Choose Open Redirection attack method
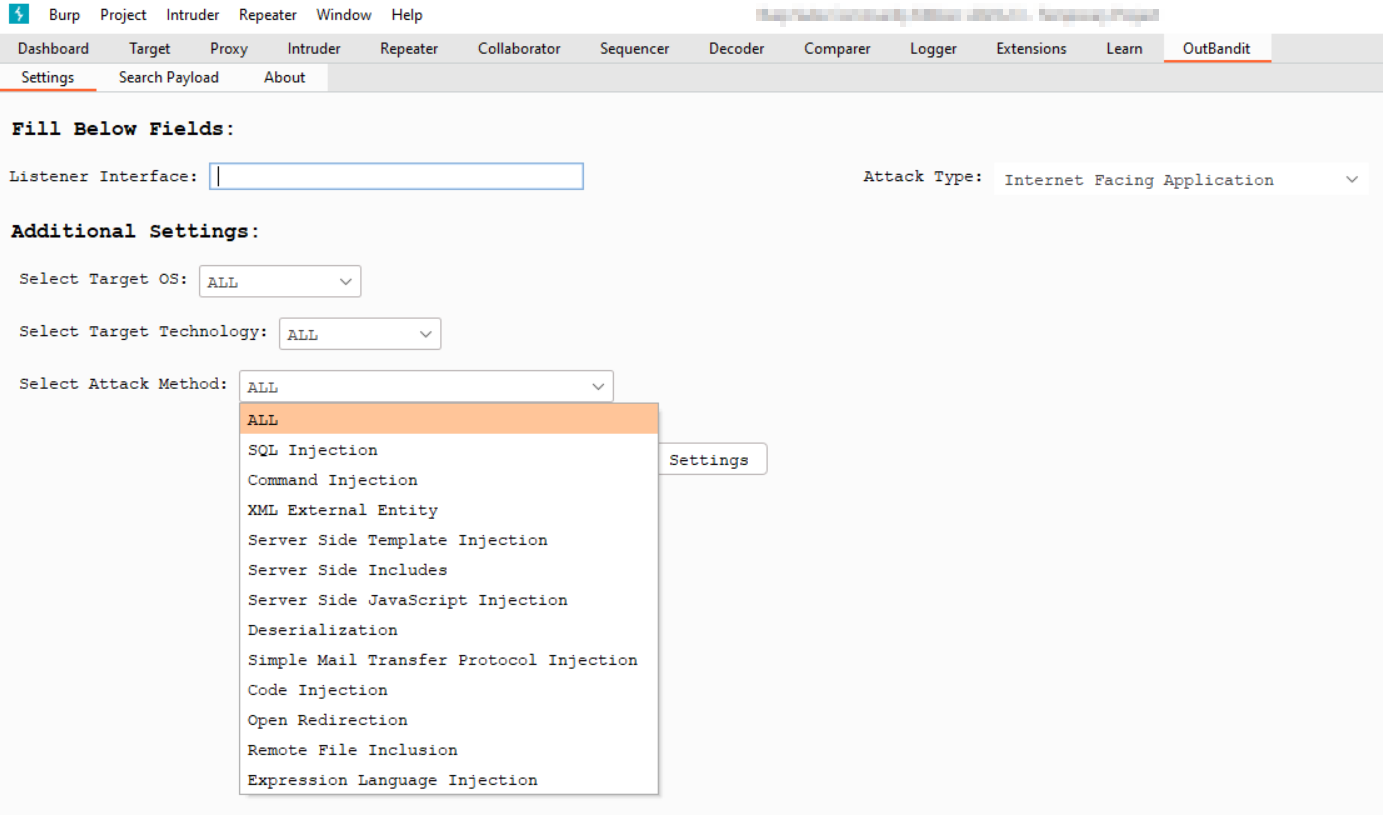This screenshot has width=1383, height=815. [449, 720]
